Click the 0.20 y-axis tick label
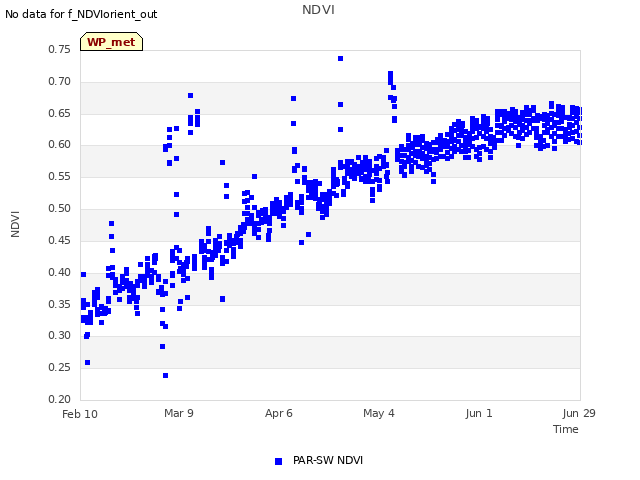 point(59,399)
